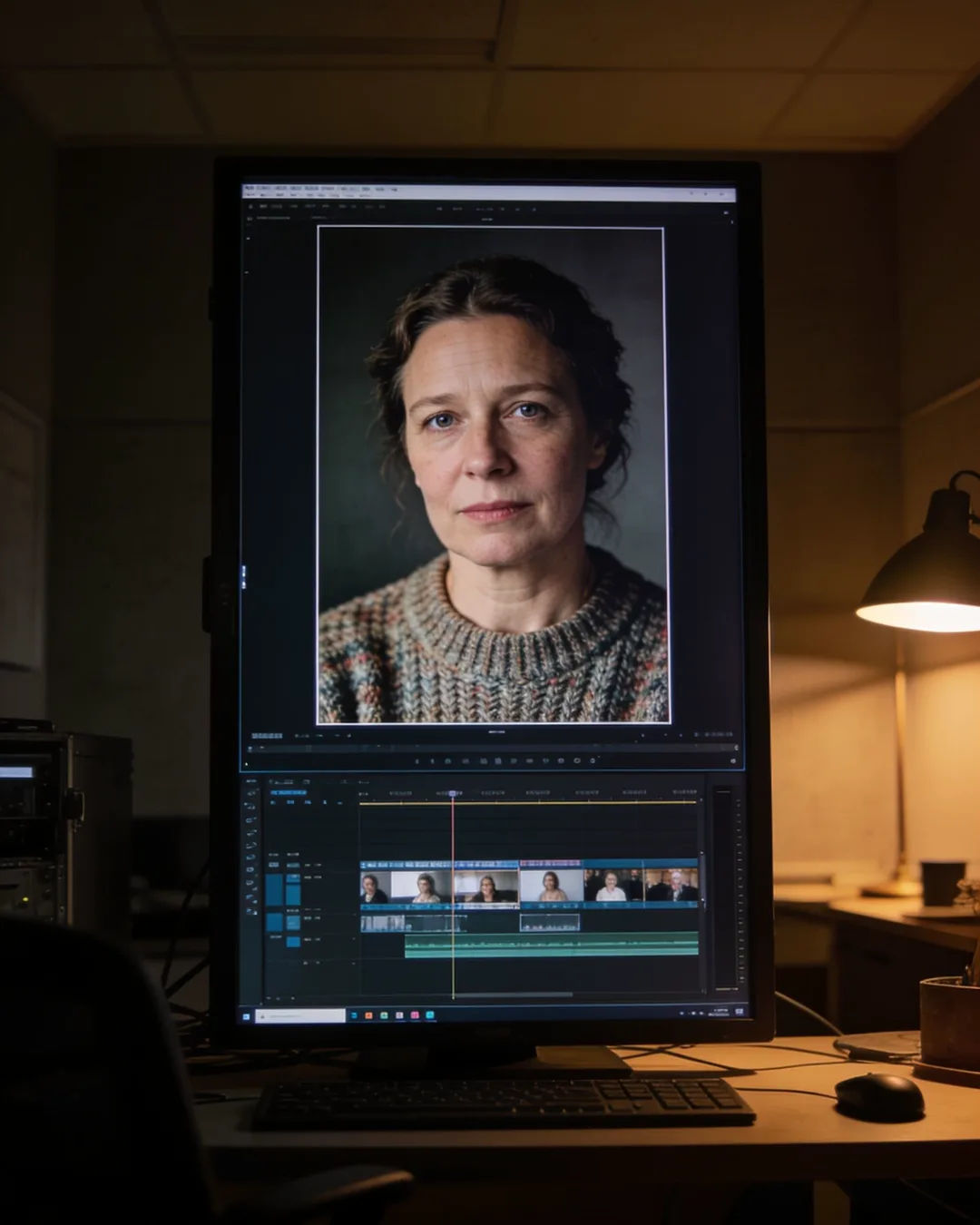Open the Windows Start menu
This screenshot has height=1225, width=980.
pos(247,1015)
